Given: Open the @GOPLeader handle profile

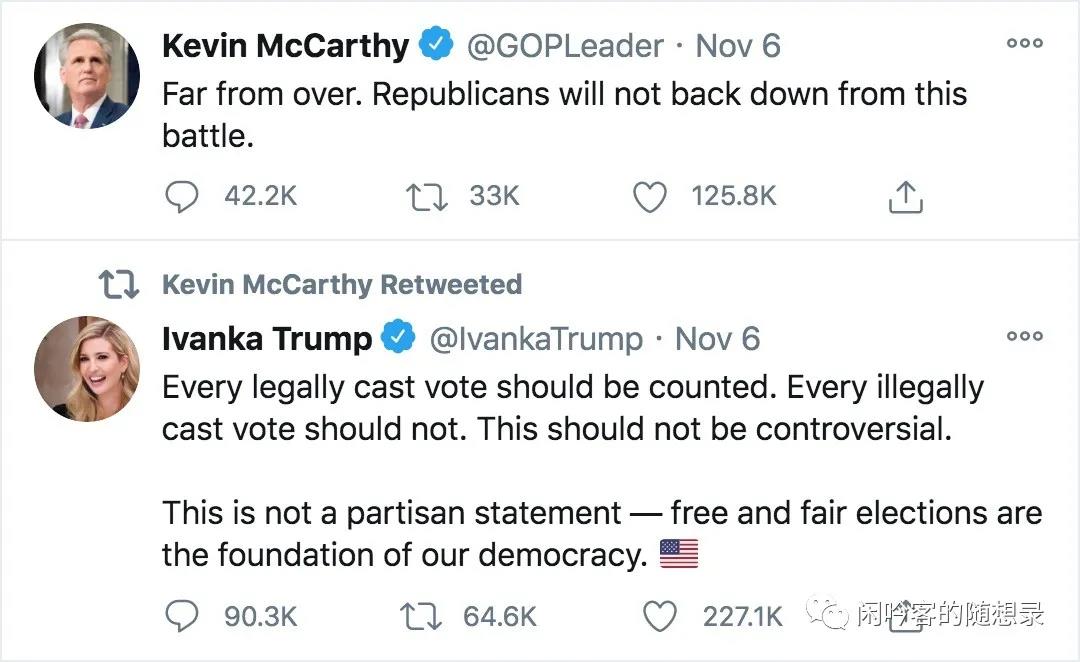Looking at the screenshot, I should 566,46.
